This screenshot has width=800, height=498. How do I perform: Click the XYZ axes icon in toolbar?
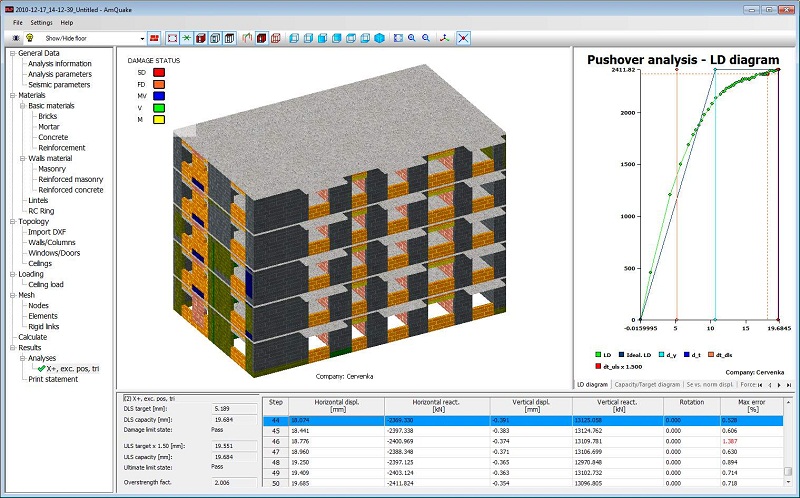point(445,38)
